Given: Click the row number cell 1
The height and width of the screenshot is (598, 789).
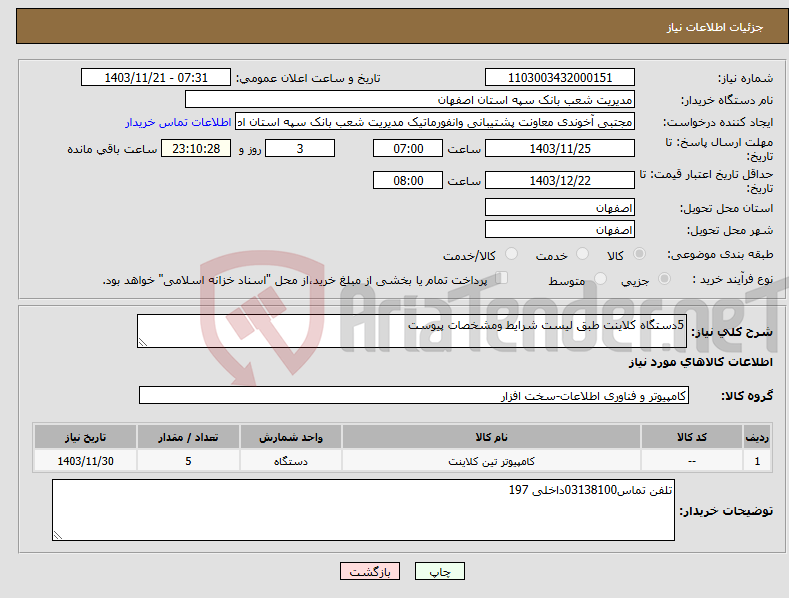Looking at the screenshot, I should coord(757,461).
